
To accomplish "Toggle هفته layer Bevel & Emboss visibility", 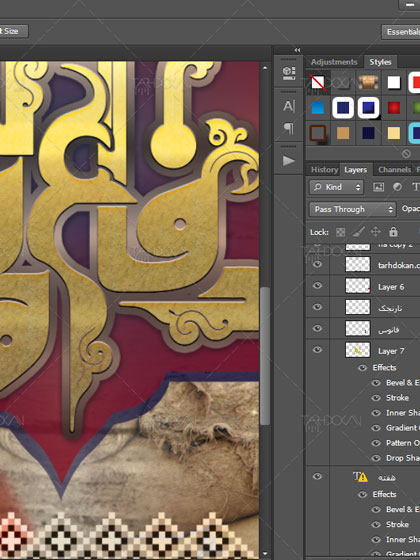I will tap(376, 510).
